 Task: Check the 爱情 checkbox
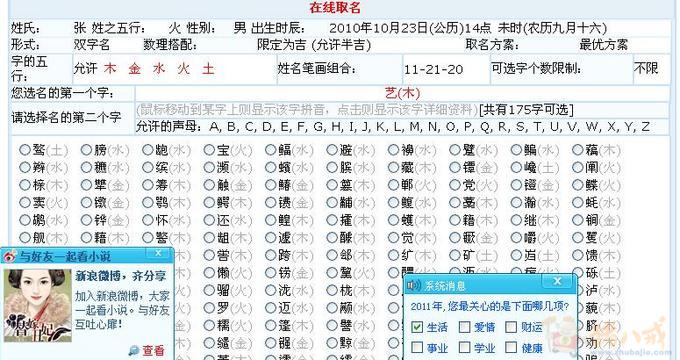(x=464, y=327)
